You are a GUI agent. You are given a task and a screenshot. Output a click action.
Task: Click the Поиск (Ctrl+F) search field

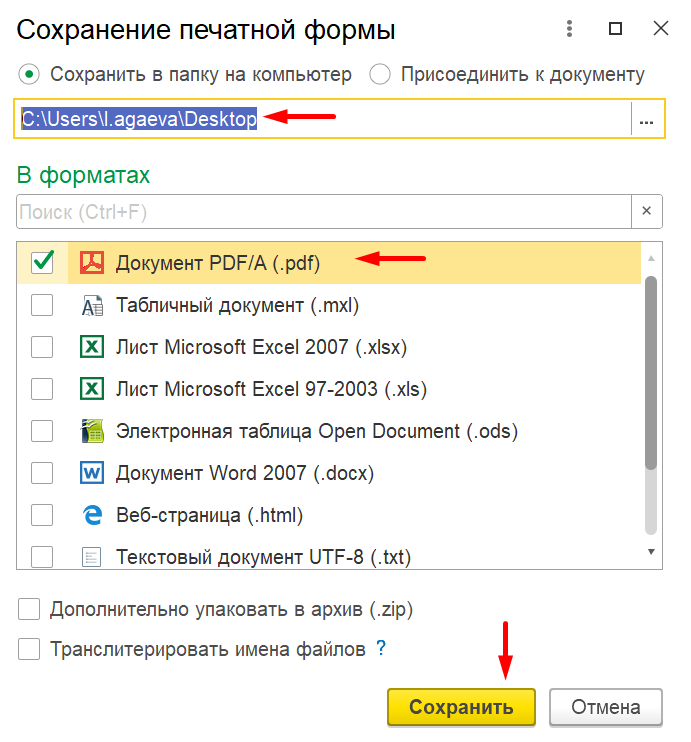(x=324, y=212)
